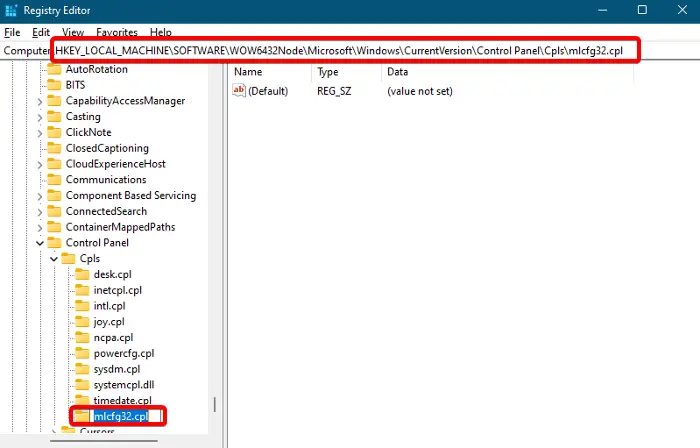
Task: Expand the CapabilityAccessManager key
Action: click(40, 102)
